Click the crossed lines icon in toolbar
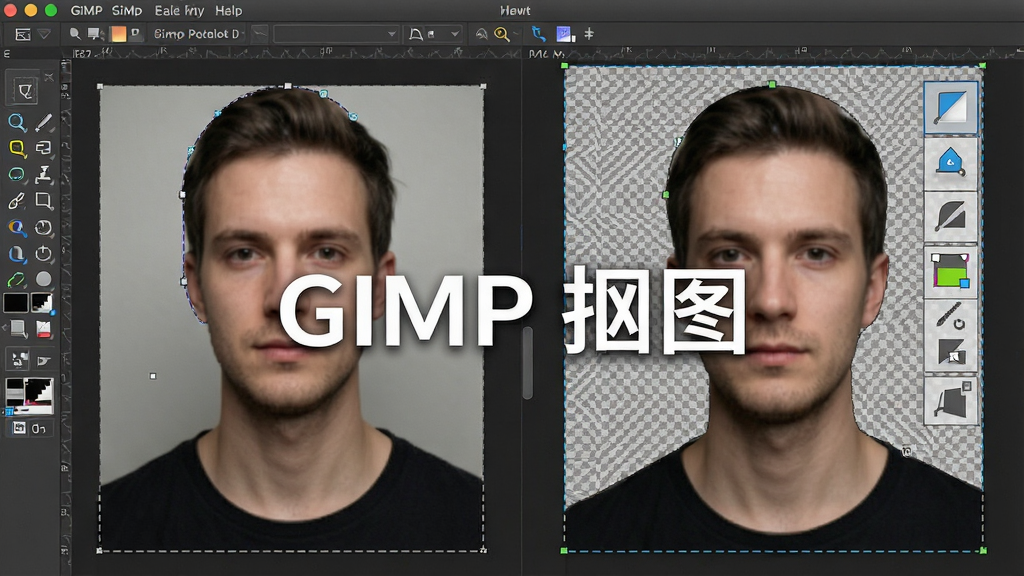Image resolution: width=1024 pixels, height=576 pixels. pyautogui.click(x=589, y=33)
